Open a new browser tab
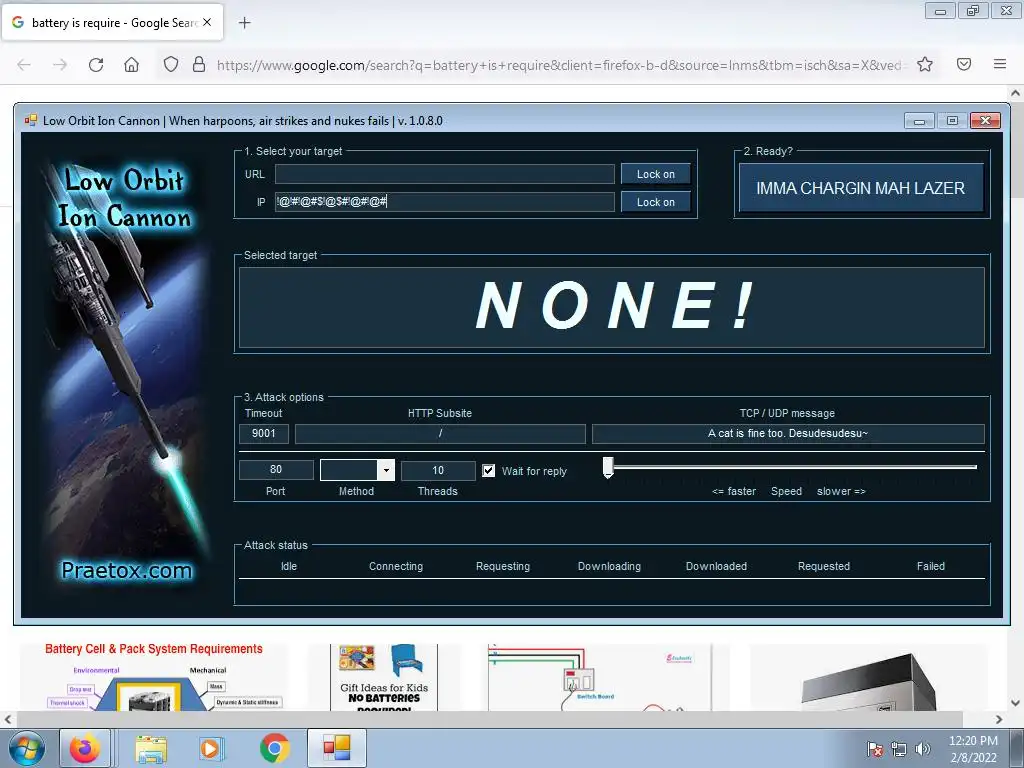This screenshot has height=768, width=1024. 245,23
